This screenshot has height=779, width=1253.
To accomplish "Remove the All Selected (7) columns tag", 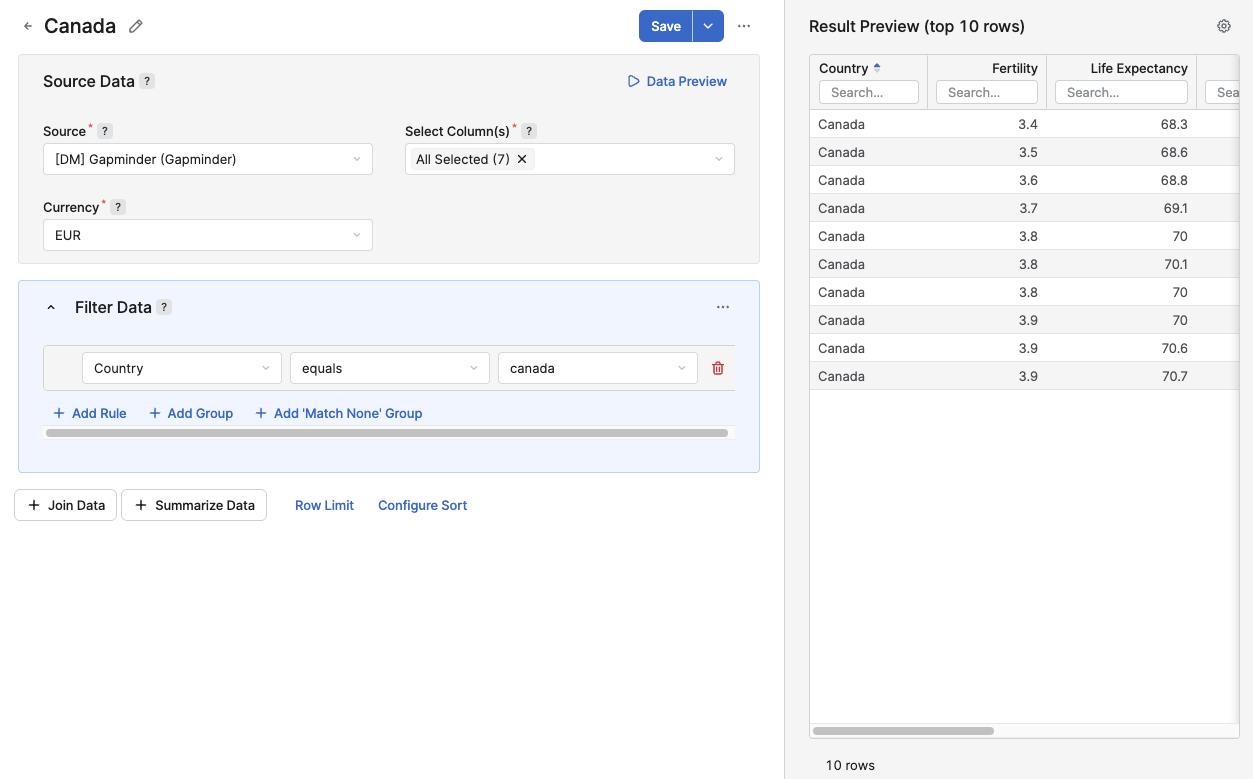I will click(x=522, y=159).
